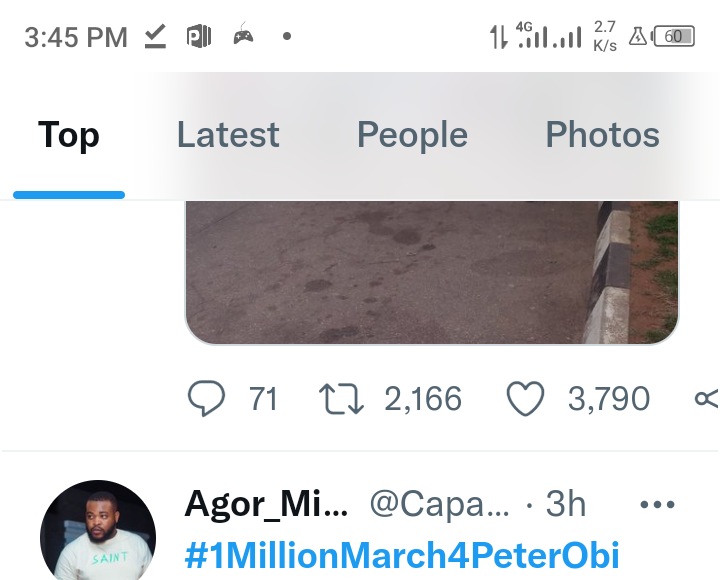Tap the 3,790 likes count
Image resolution: width=720 pixels, height=580 pixels.
609,399
